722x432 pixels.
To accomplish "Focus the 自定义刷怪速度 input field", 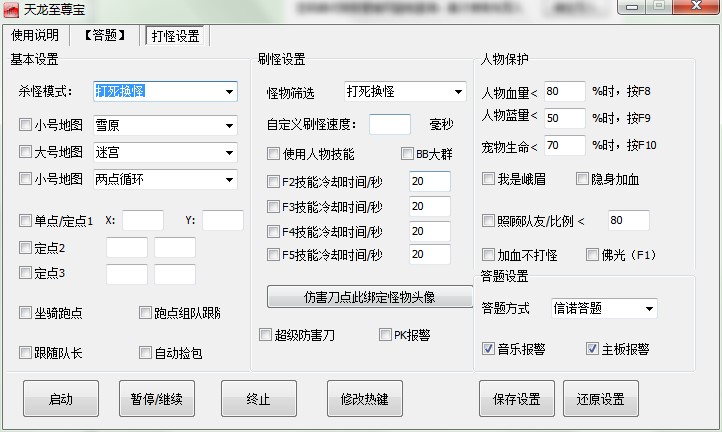I will (x=390, y=125).
